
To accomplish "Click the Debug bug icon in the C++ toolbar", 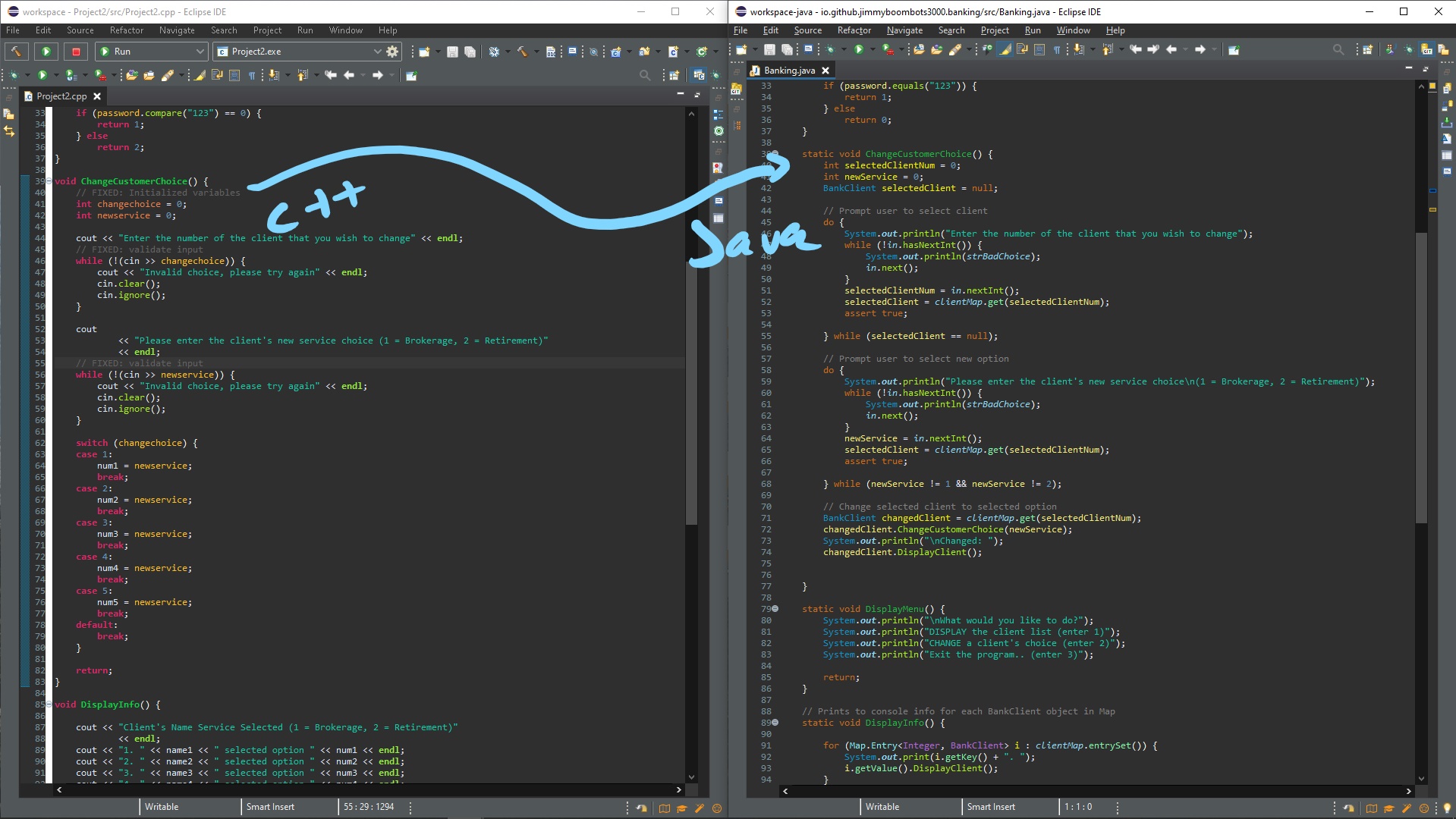I will [14, 75].
